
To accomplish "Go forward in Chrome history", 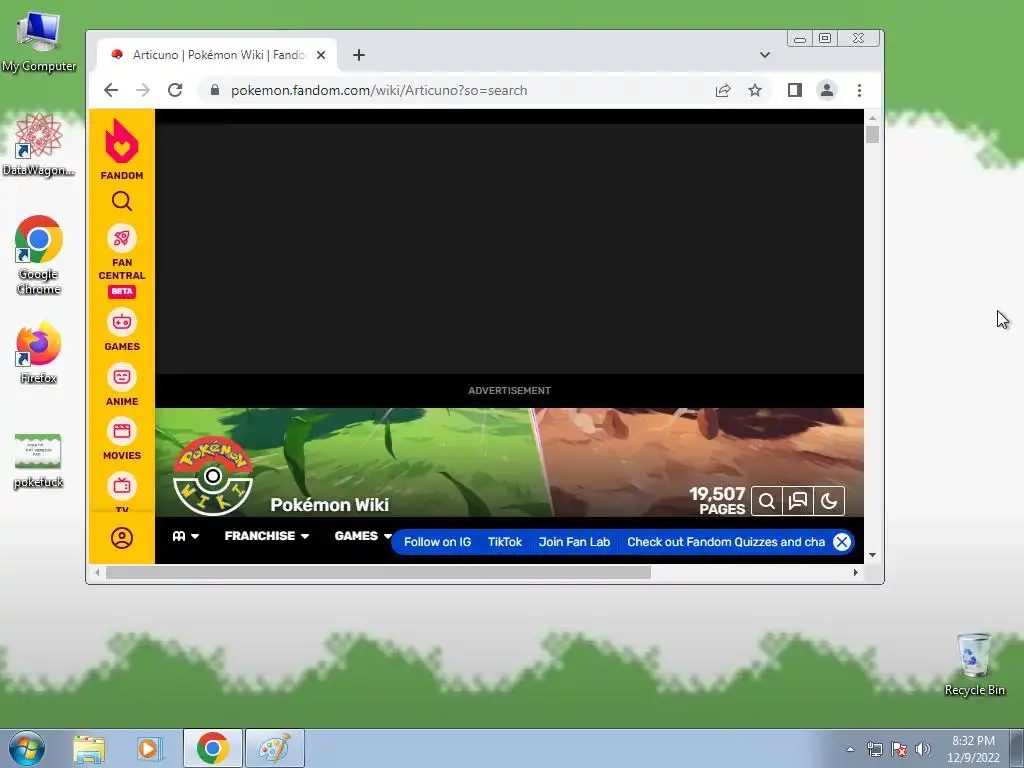I will [142, 90].
